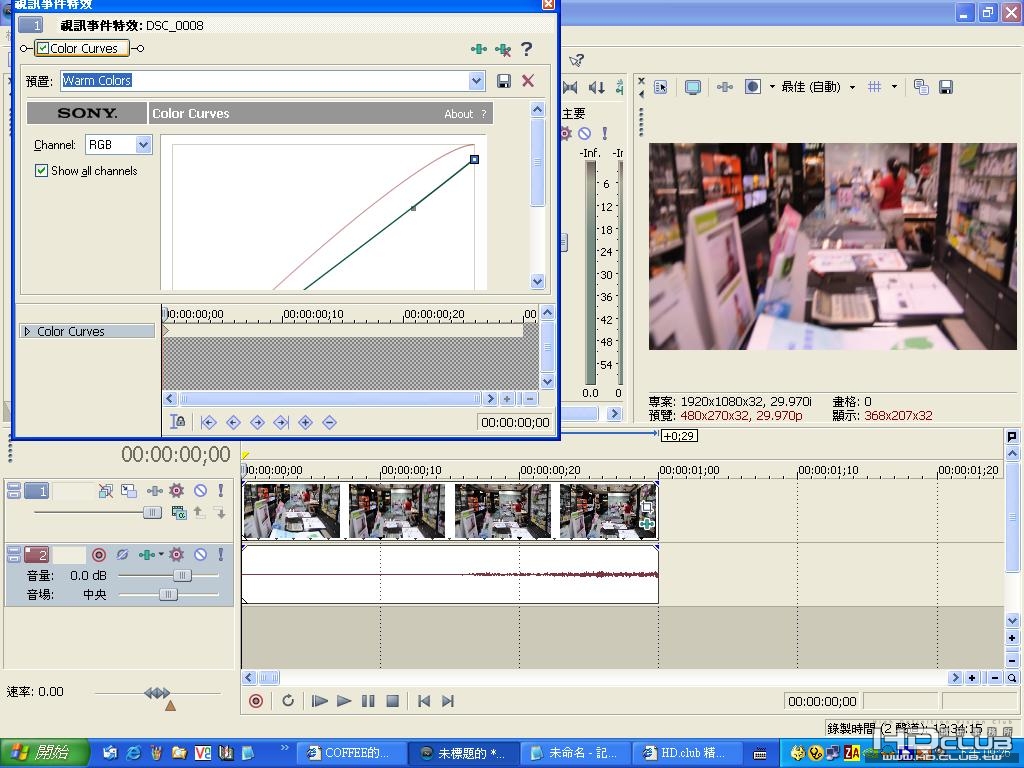
Task: Open the Channel RGB dropdown
Action: tap(143, 145)
